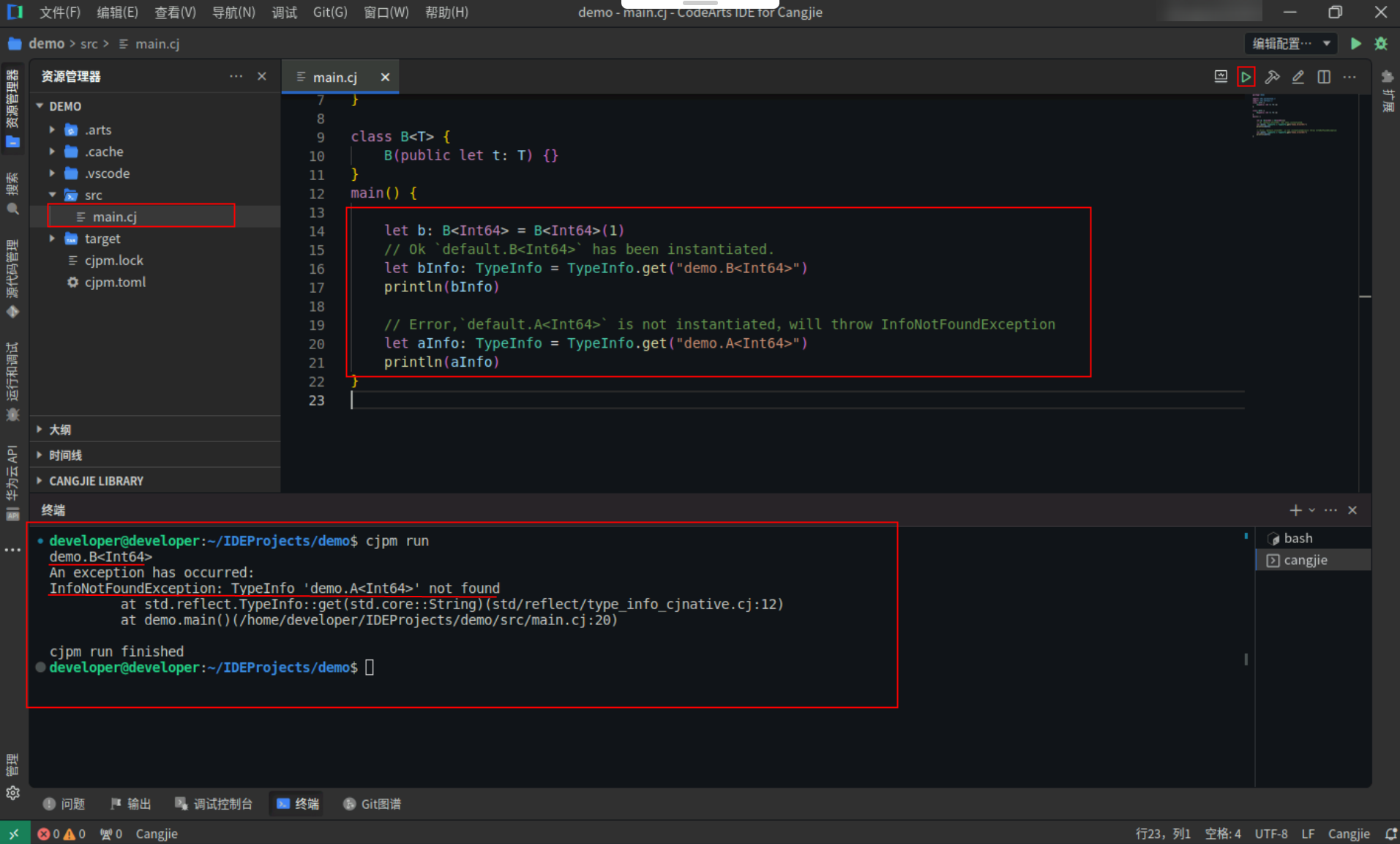This screenshot has height=844, width=1400.
Task: Open the Debug menu
Action: point(285,12)
